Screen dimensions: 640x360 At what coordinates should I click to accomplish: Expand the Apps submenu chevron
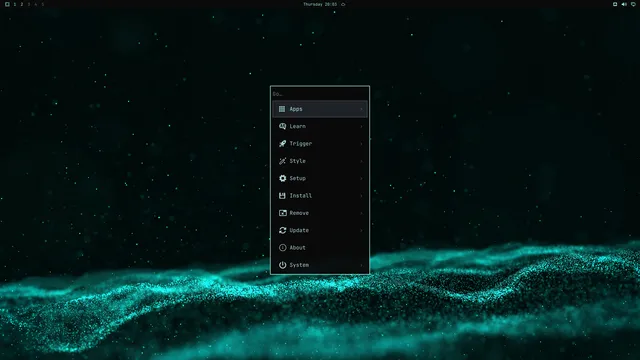361,109
